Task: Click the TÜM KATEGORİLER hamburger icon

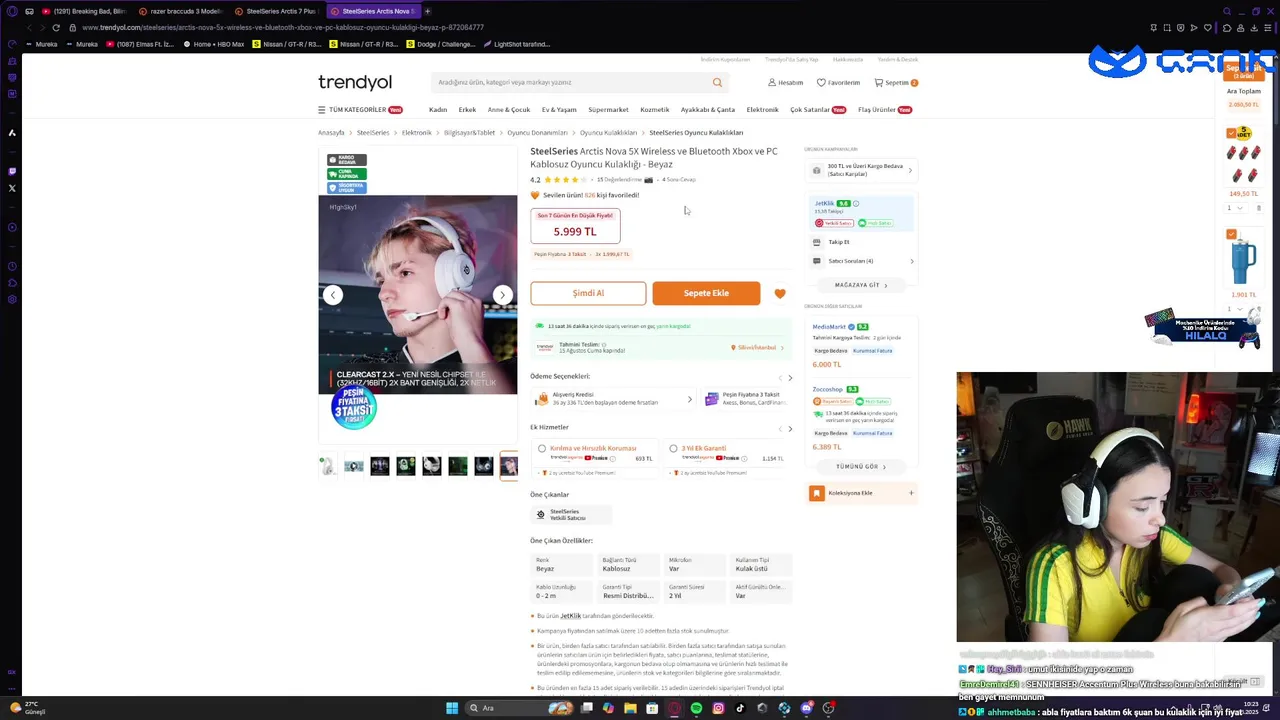Action: click(x=322, y=110)
